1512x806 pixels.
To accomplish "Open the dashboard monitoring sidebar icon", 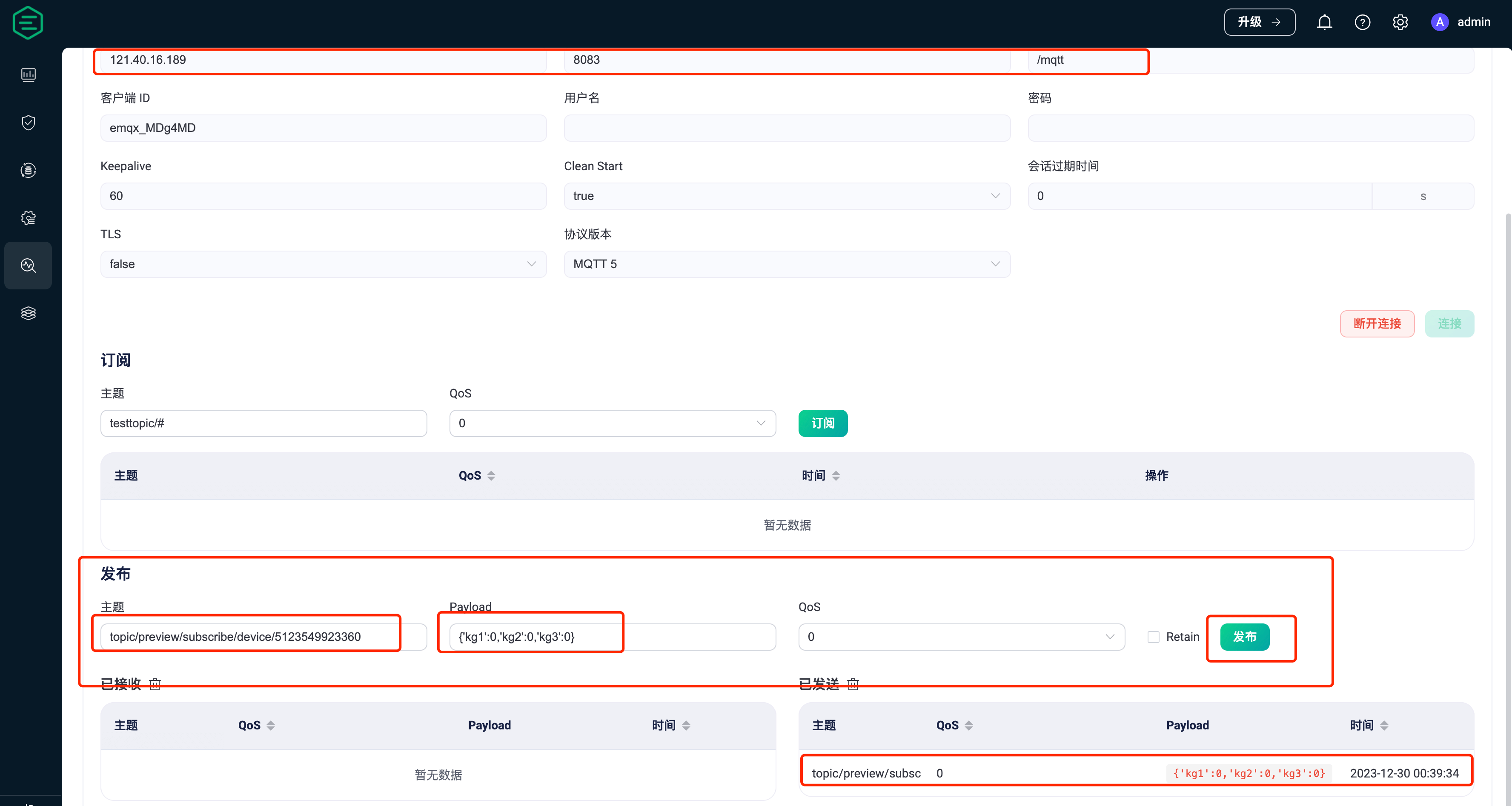I will pyautogui.click(x=28, y=74).
